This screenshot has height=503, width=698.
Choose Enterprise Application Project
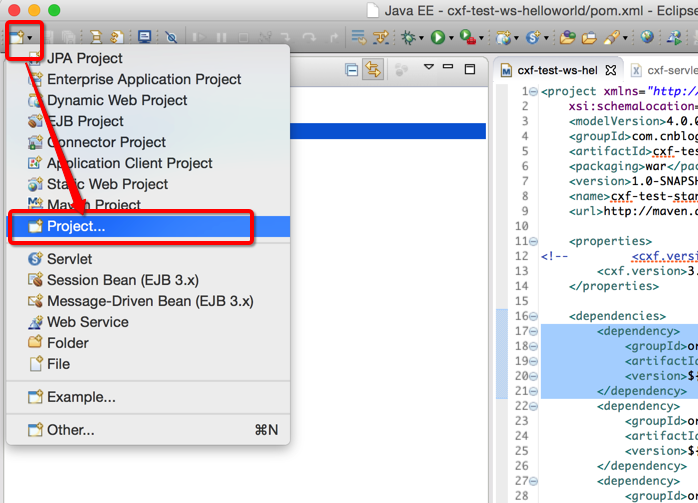pyautogui.click(x=148, y=79)
